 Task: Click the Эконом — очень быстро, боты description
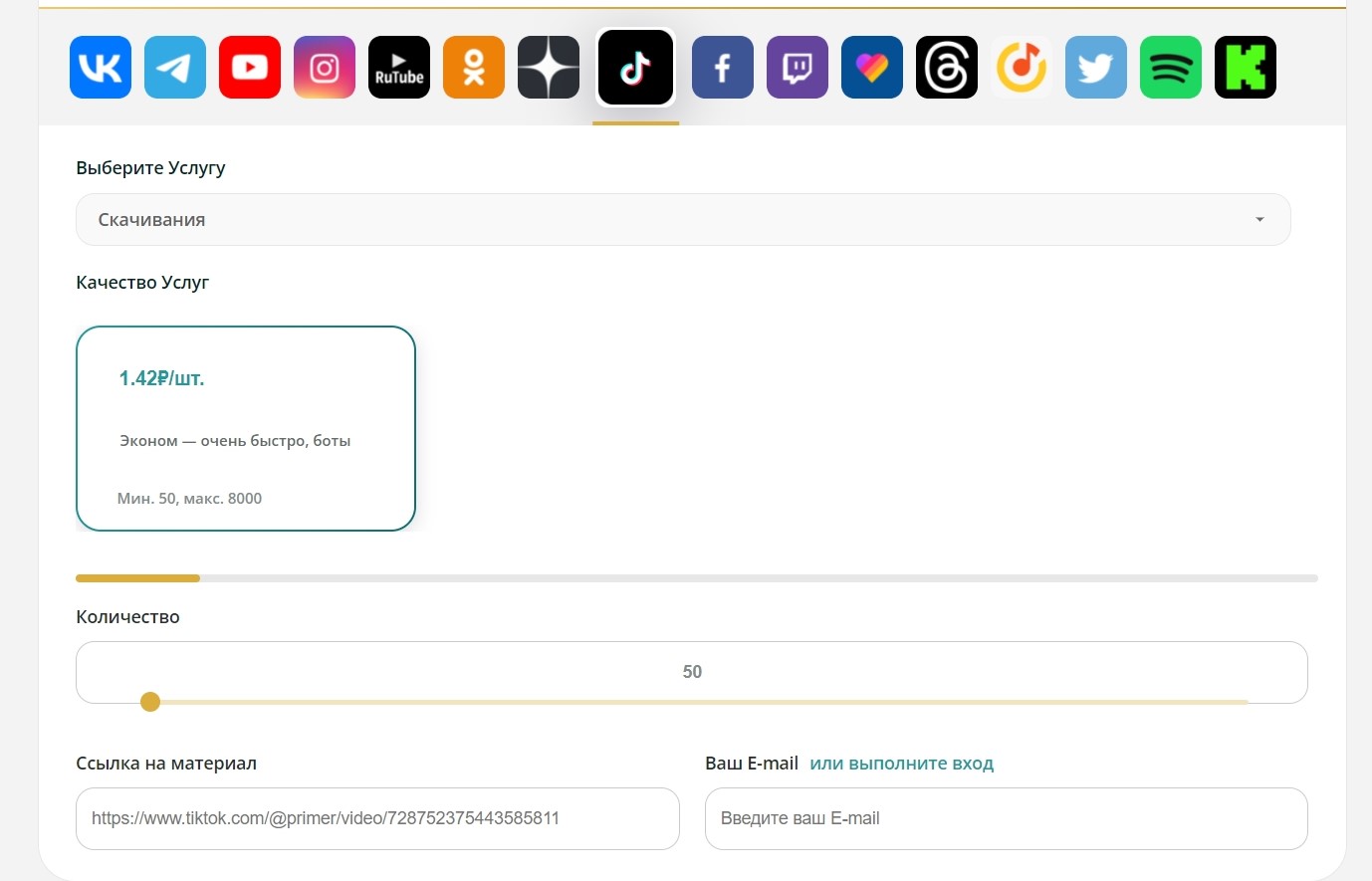click(235, 441)
